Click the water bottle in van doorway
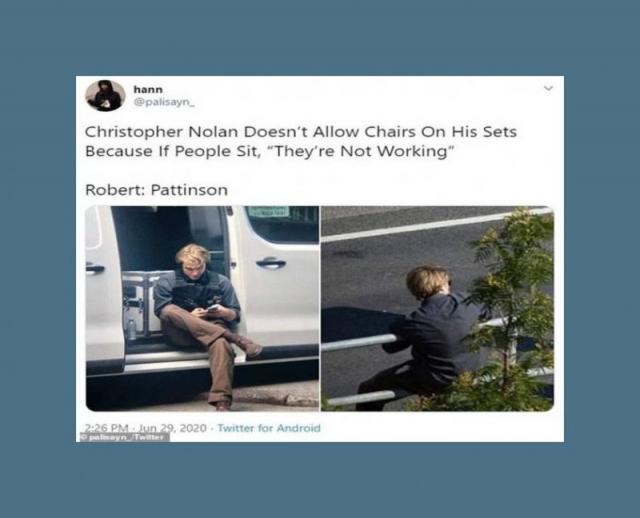Screen dimensions: 640x518 131,329
